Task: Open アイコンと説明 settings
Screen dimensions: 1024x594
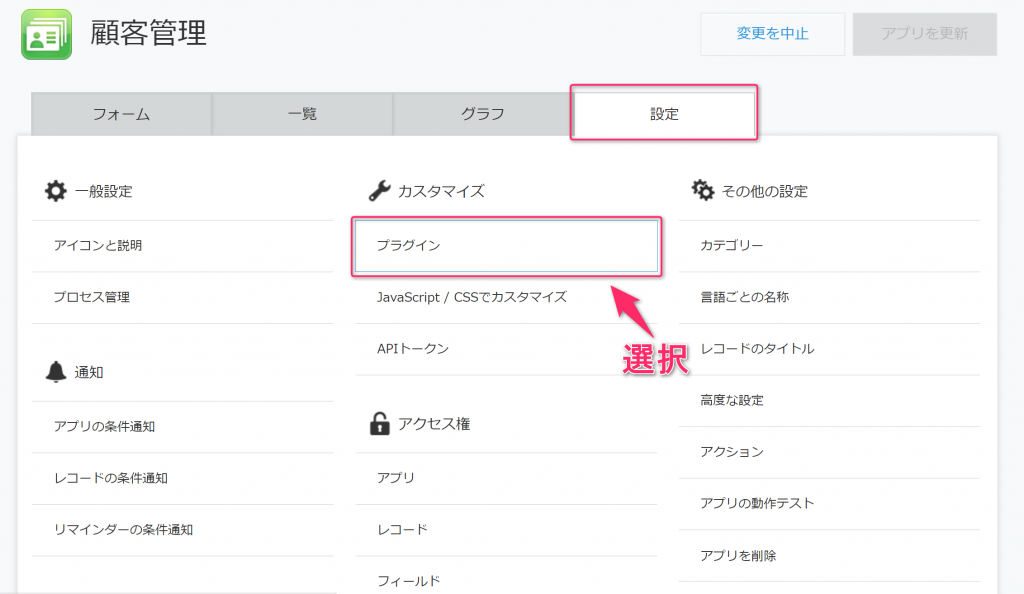Action: [183, 246]
